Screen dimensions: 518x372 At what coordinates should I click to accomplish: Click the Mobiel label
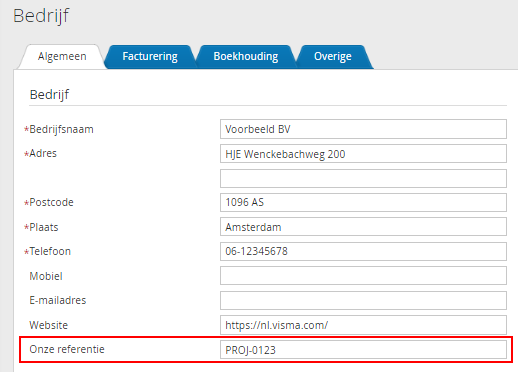[x=46, y=276]
